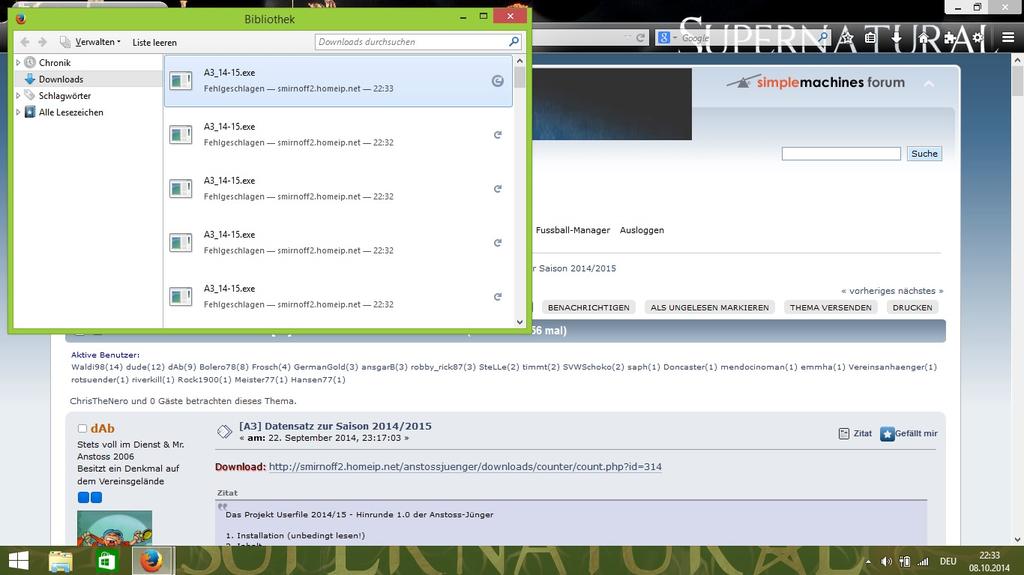Open the Windows Store taskbar icon

[106, 561]
